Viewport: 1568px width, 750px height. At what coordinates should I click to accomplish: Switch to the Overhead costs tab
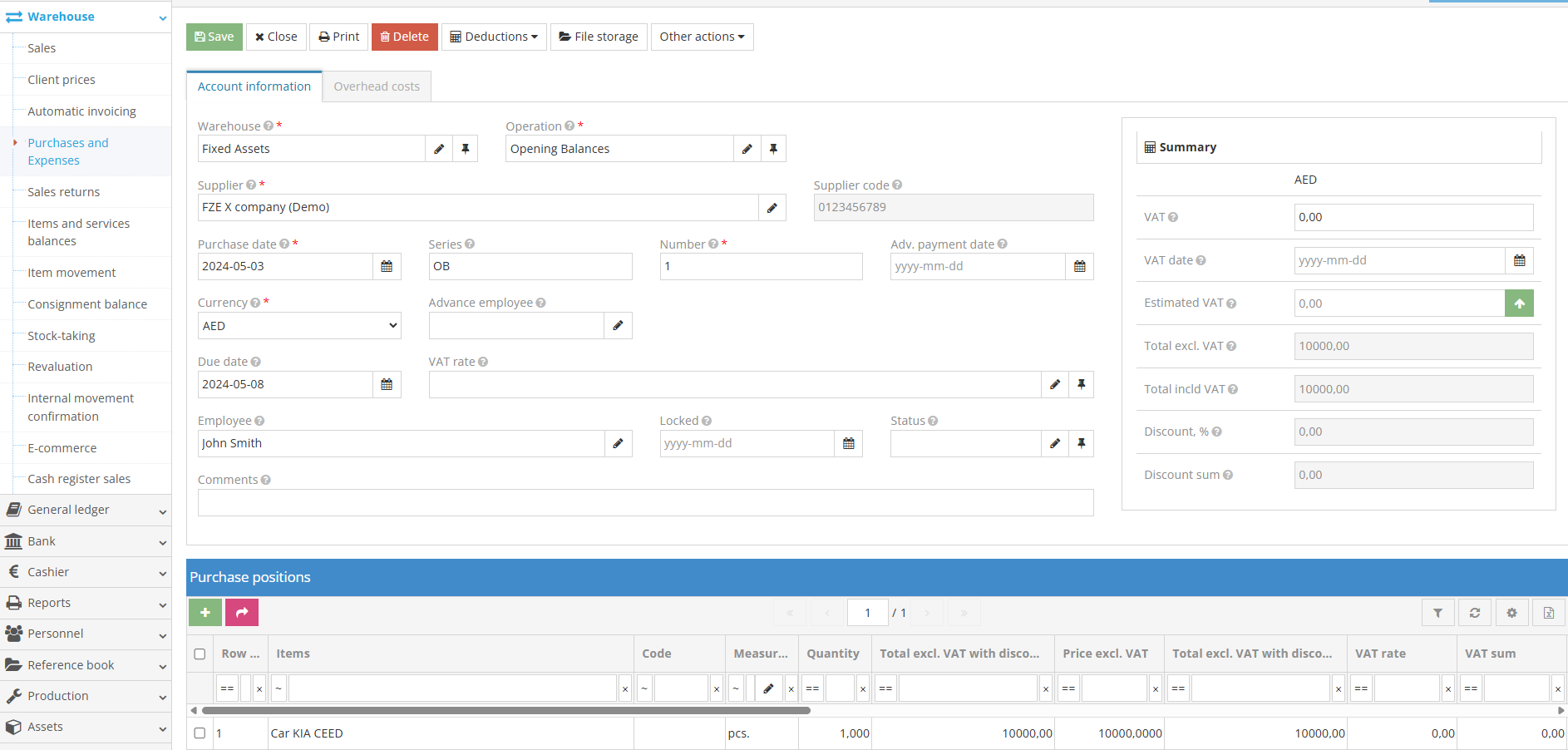click(x=376, y=86)
